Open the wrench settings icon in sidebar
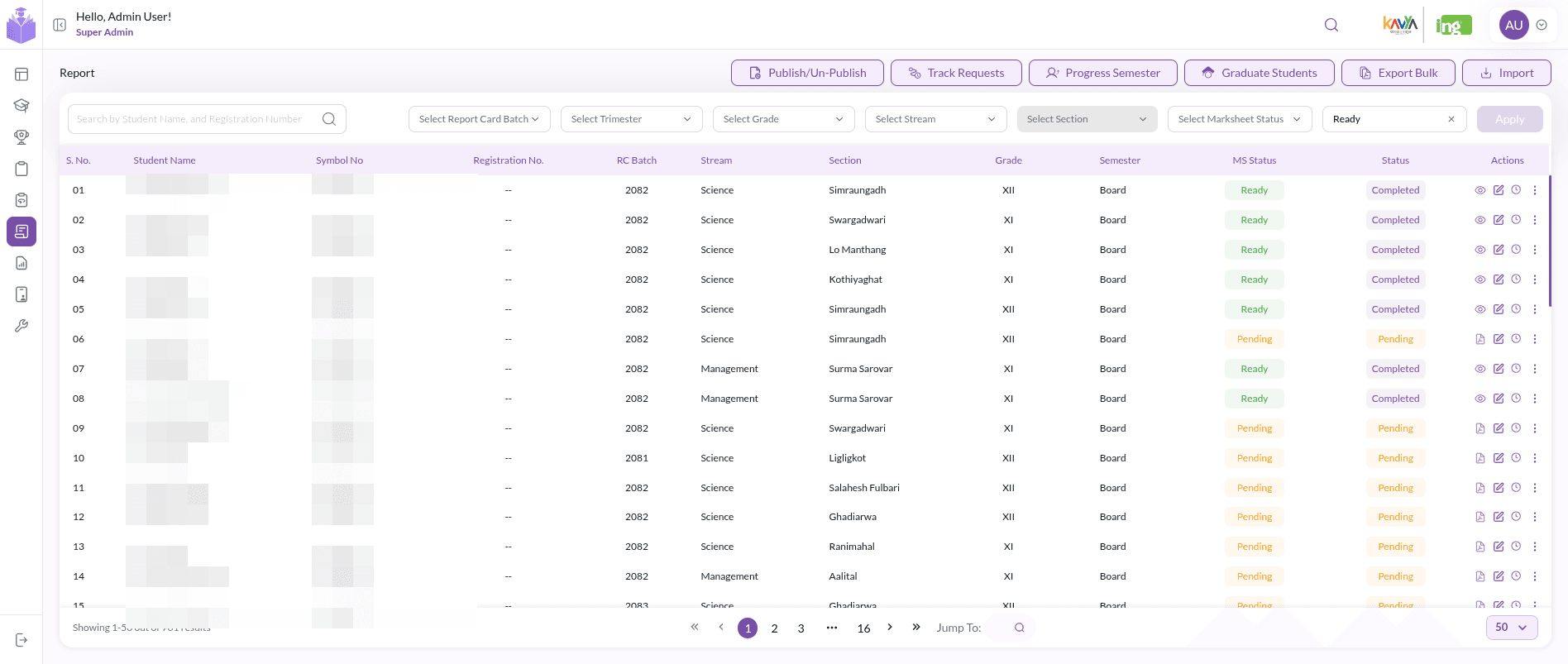 [22, 326]
